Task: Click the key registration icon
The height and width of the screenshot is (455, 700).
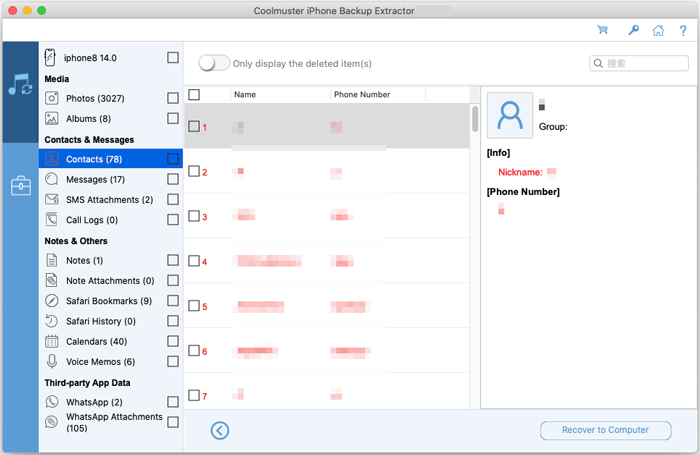Action: (633, 30)
